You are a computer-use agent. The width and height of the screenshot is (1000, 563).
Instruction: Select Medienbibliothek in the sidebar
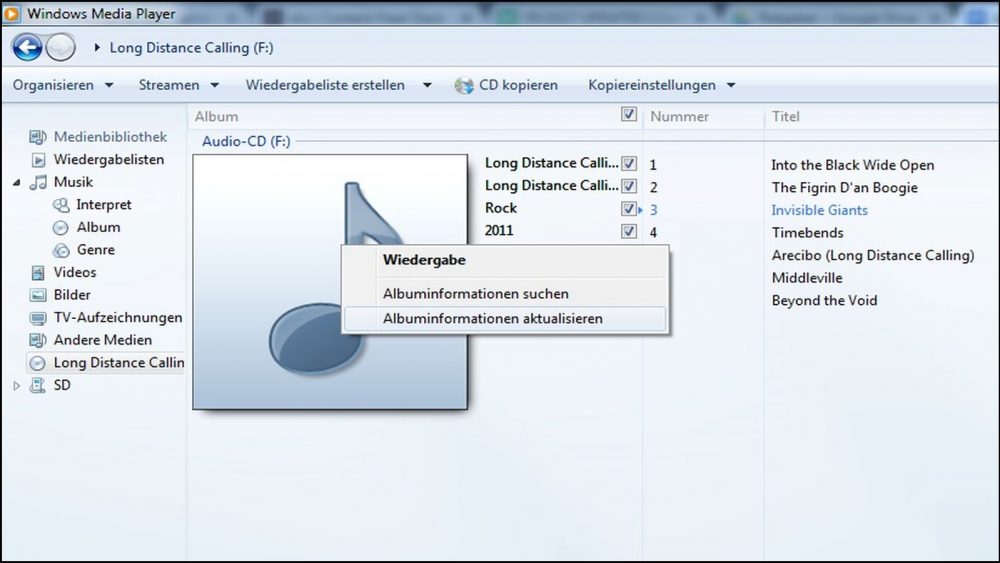coord(110,136)
